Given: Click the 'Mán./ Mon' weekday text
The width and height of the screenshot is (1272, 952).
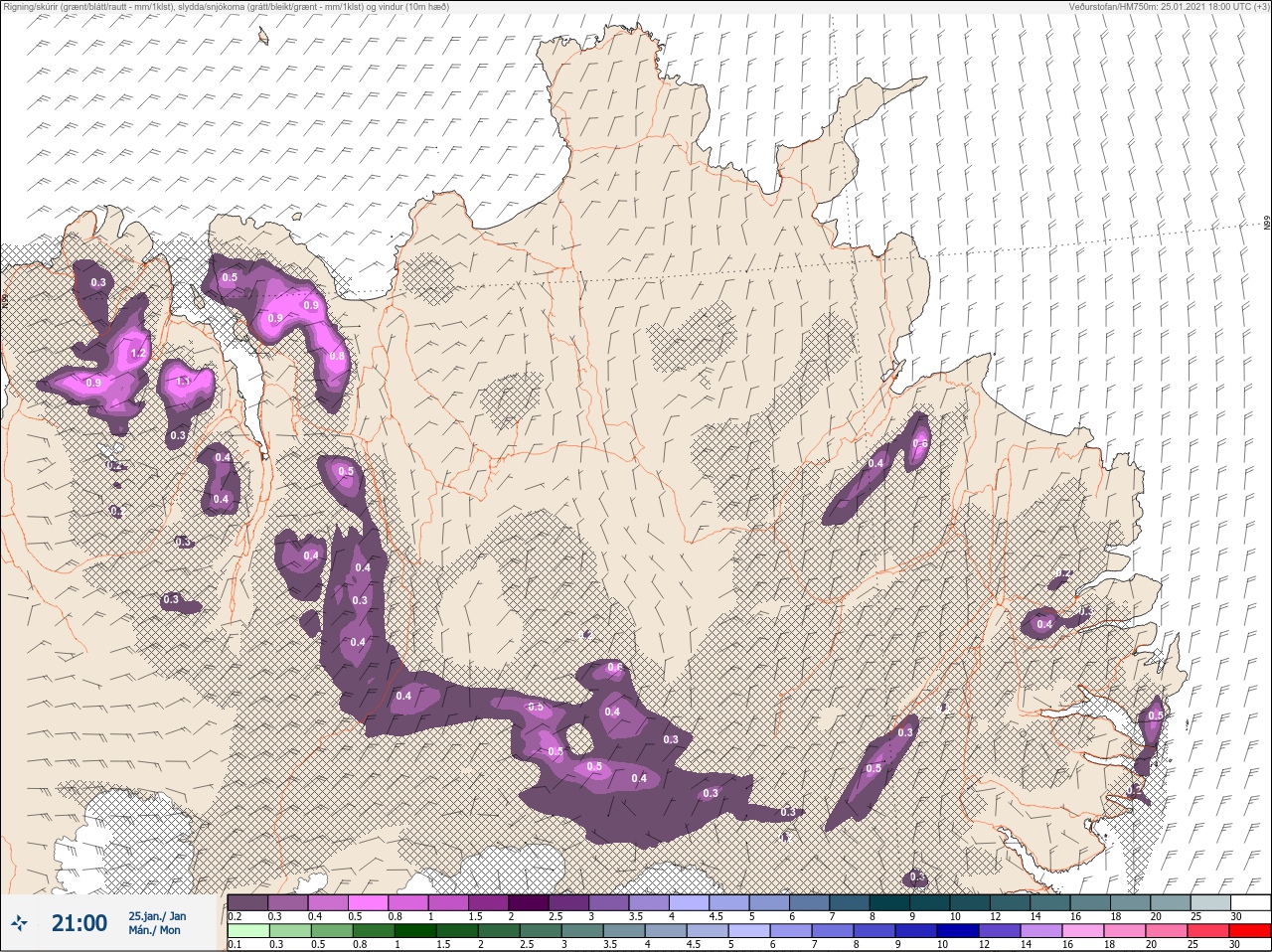Looking at the screenshot, I should pyautogui.click(x=154, y=931).
